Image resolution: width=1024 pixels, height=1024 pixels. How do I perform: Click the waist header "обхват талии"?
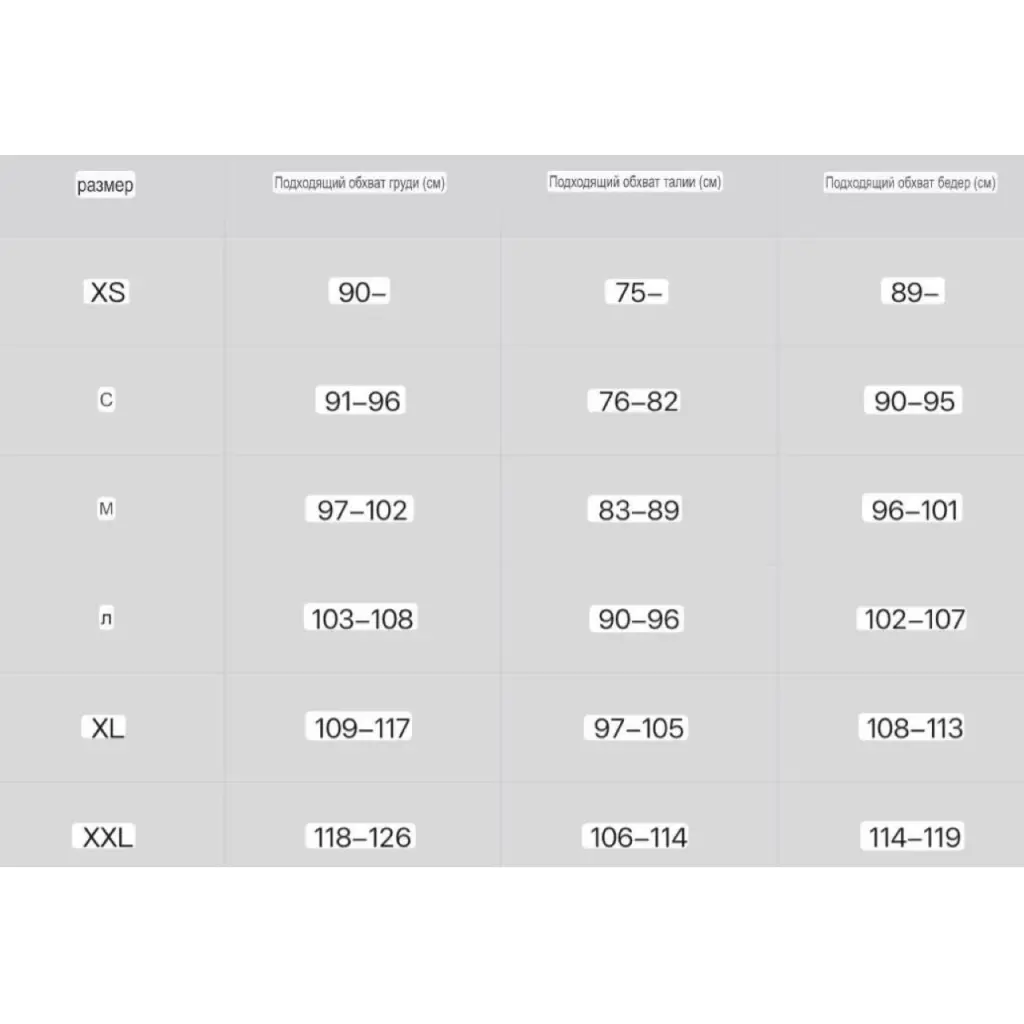tap(635, 182)
